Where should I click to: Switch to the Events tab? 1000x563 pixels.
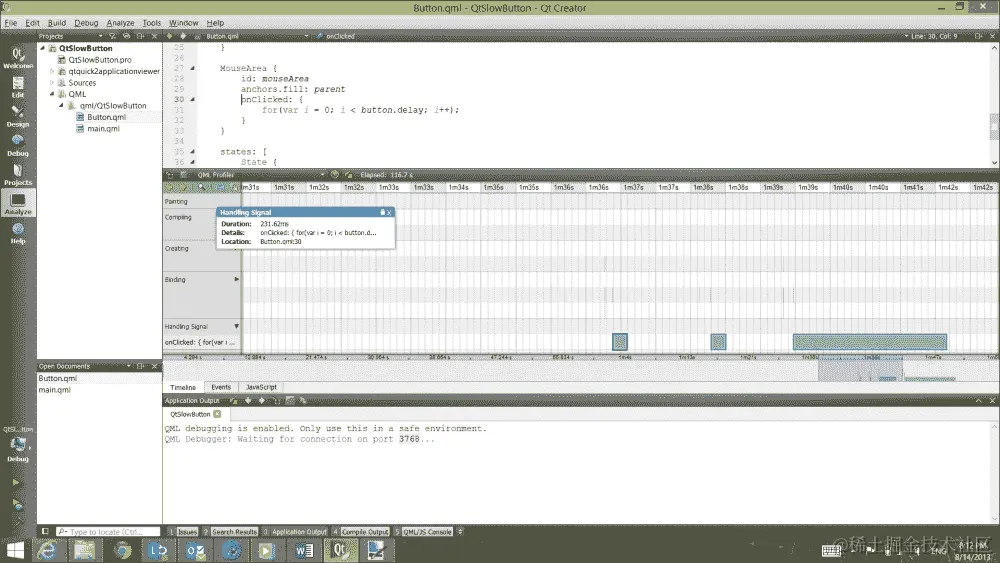pos(221,387)
